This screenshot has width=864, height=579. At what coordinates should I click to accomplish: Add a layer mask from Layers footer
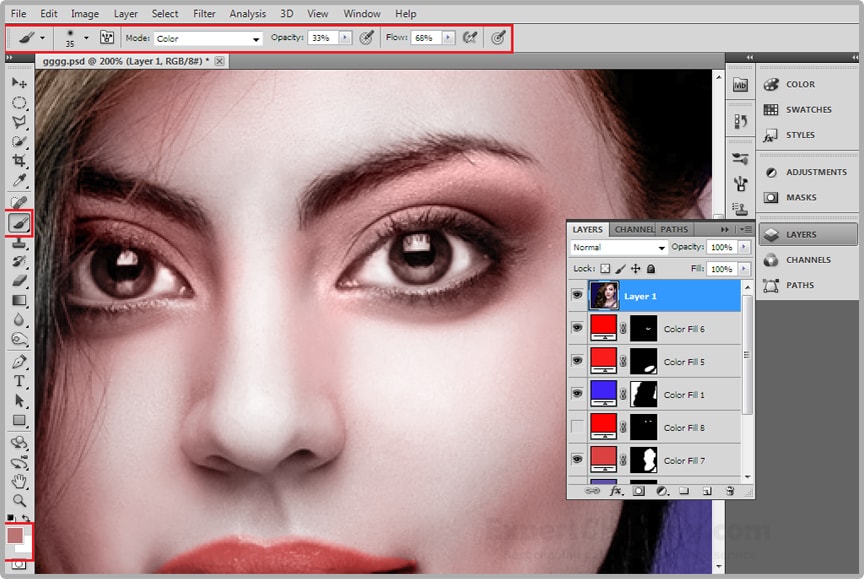[637, 491]
